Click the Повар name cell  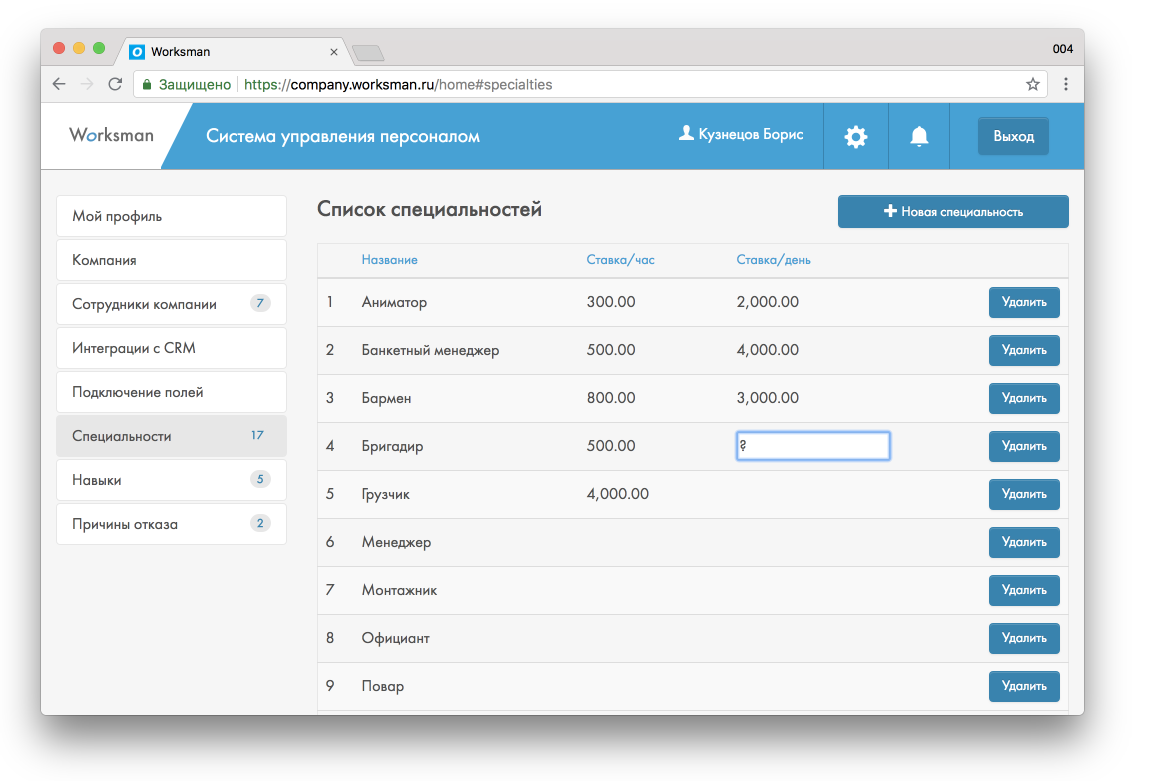pos(383,686)
